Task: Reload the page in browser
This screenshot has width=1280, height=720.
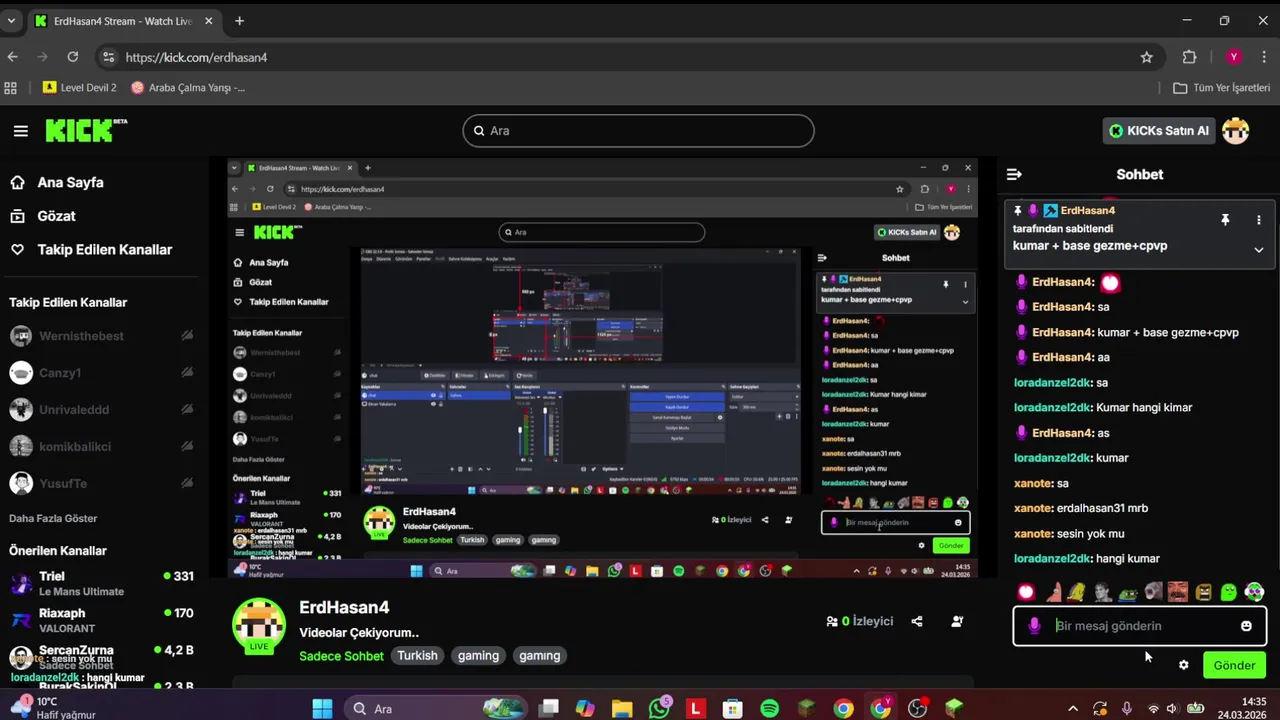Action: tap(73, 57)
